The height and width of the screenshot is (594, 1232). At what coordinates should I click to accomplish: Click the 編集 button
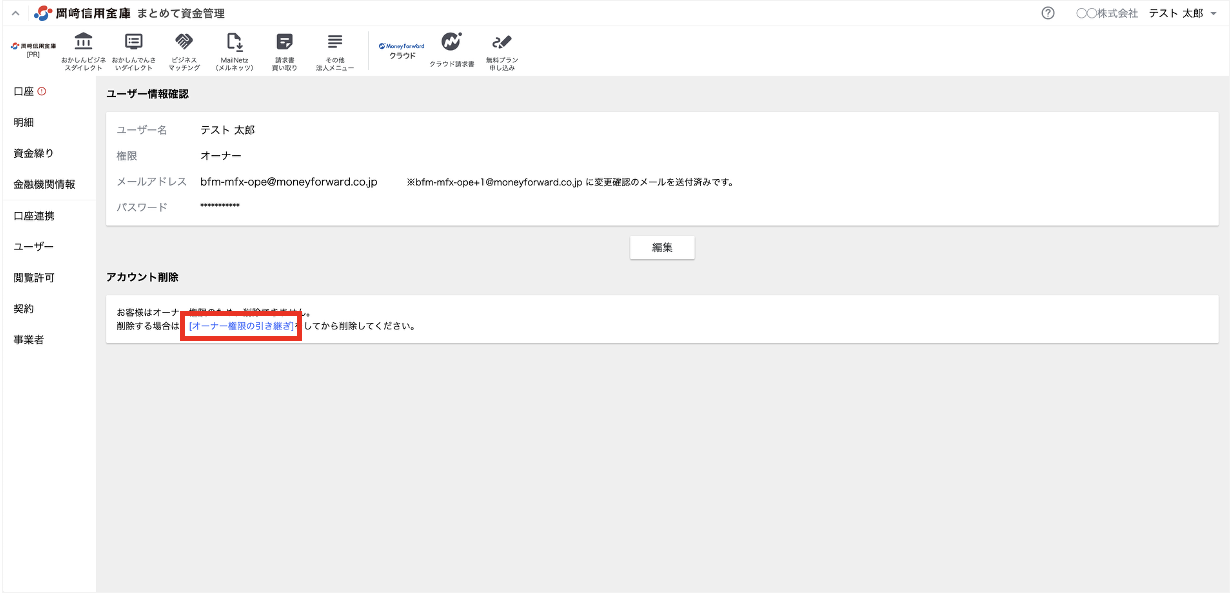click(662, 247)
